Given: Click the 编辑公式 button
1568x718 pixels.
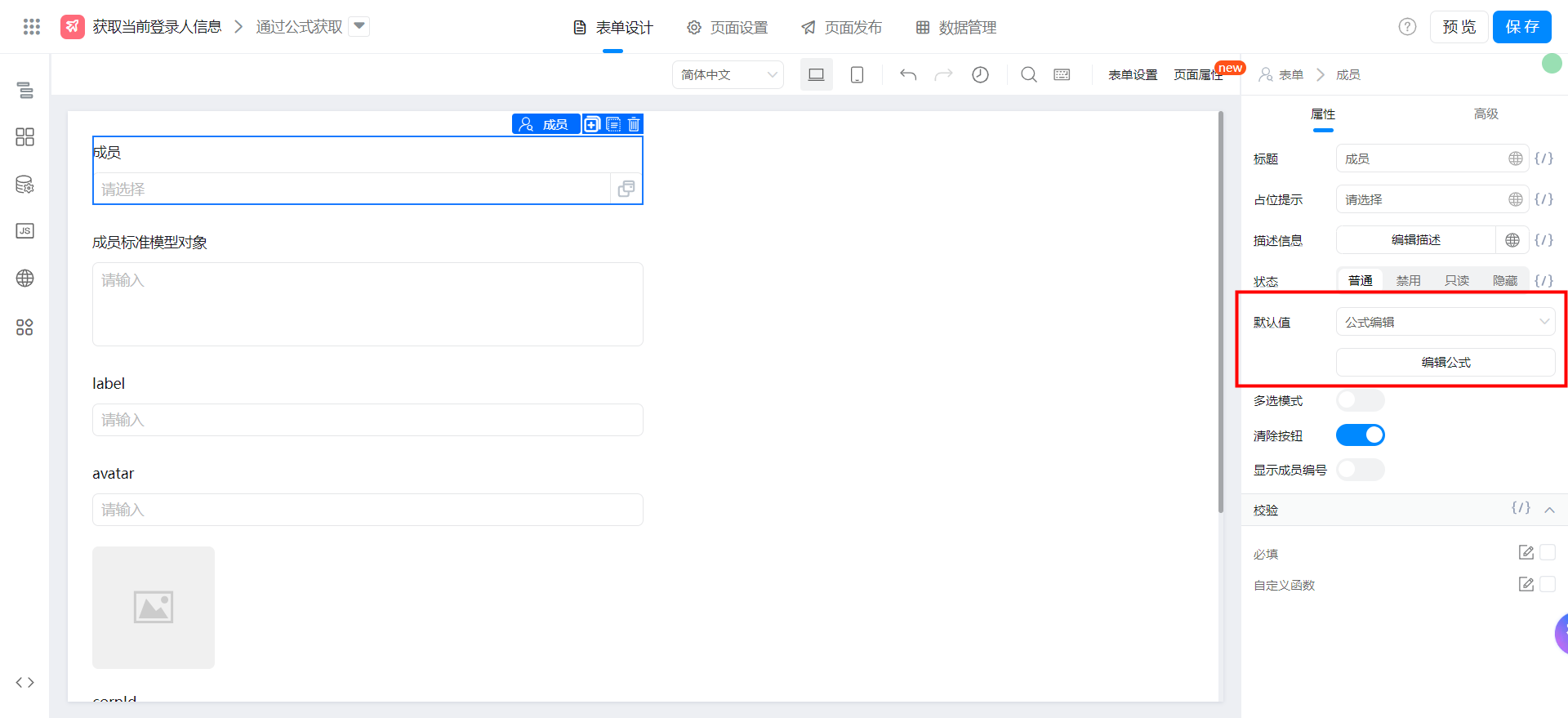Looking at the screenshot, I should (1445, 362).
